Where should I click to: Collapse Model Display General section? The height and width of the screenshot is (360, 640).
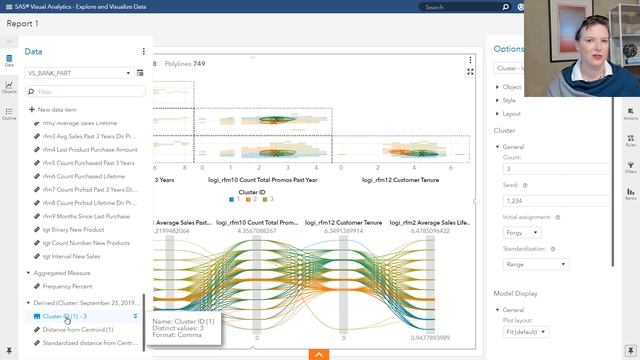tap(497, 310)
